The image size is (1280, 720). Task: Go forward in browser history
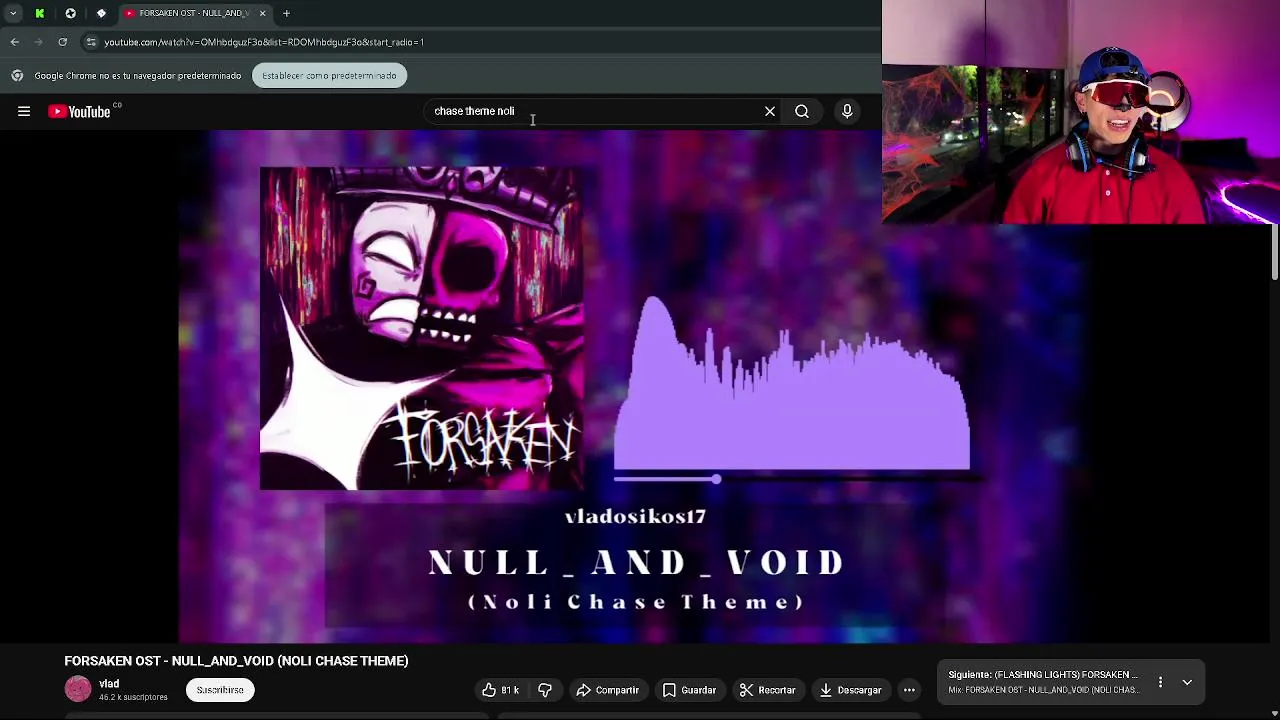coord(39,42)
